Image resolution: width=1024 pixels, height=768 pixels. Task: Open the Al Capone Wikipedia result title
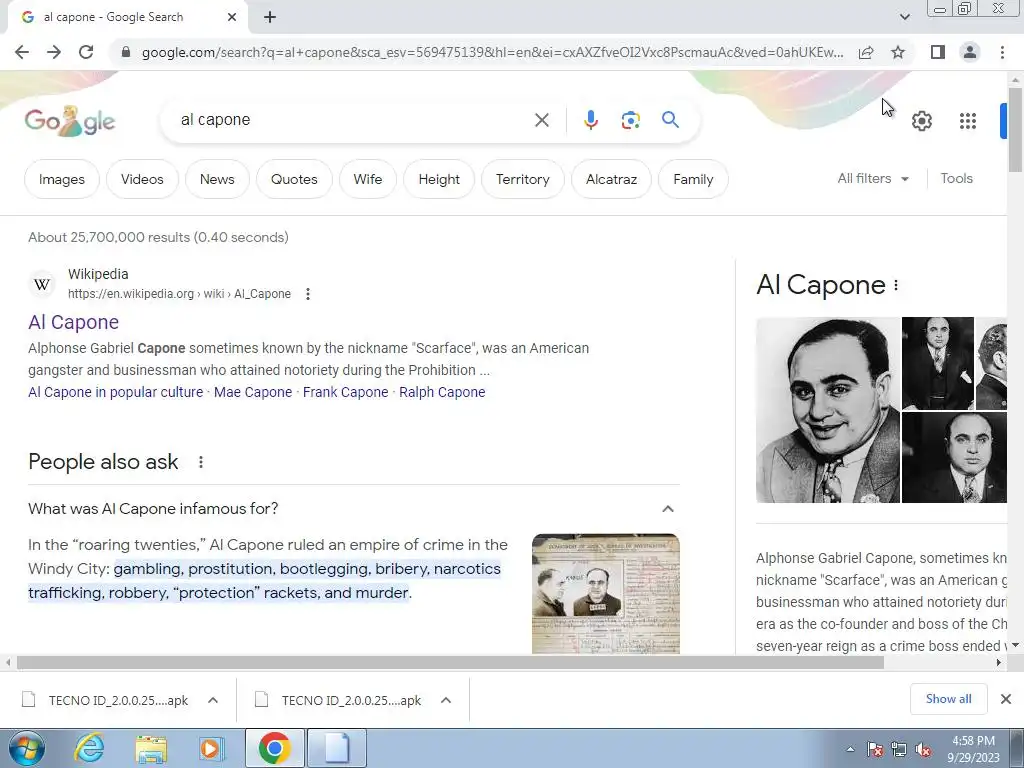click(x=73, y=322)
